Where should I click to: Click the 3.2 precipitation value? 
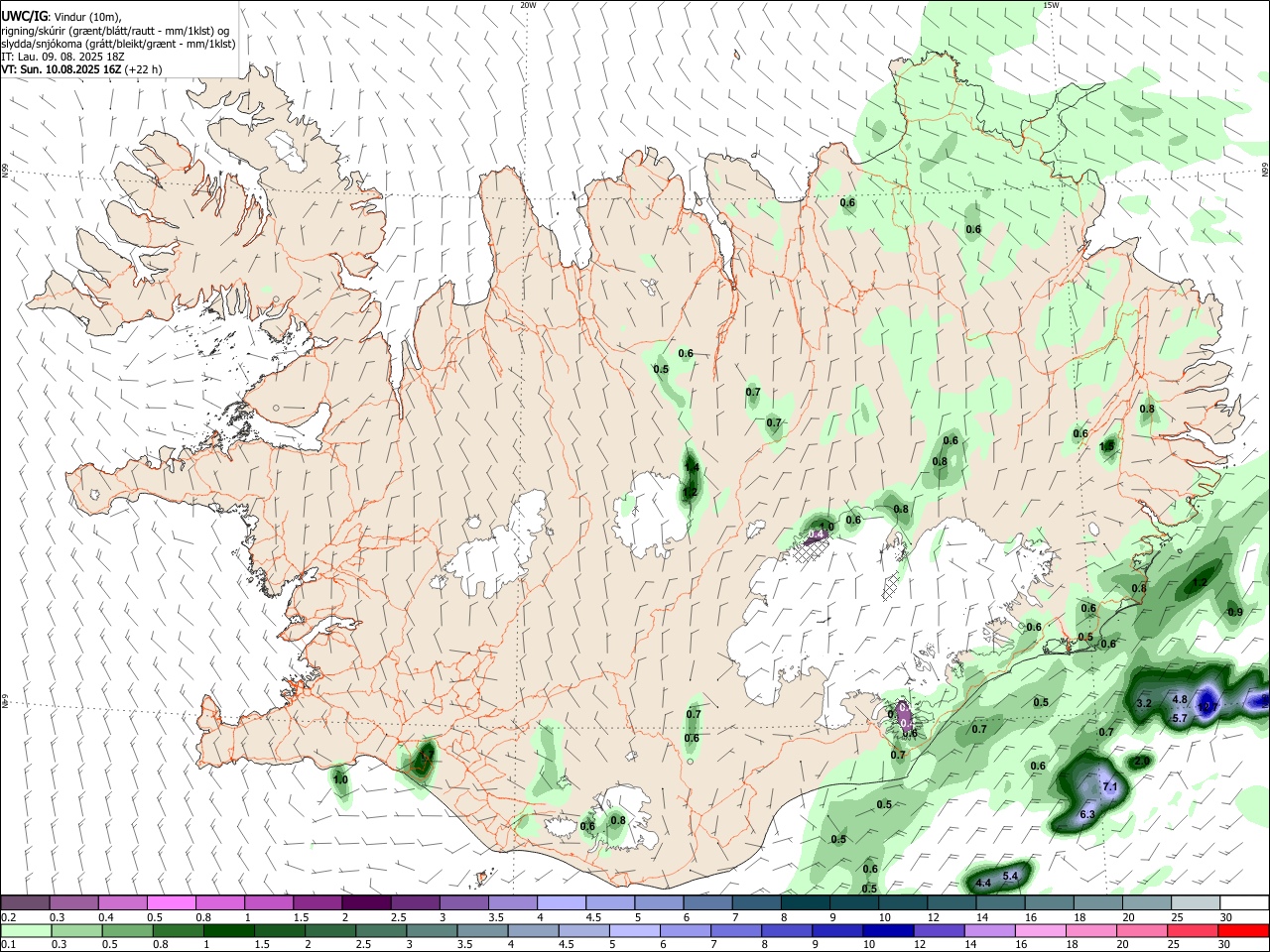(x=1143, y=703)
